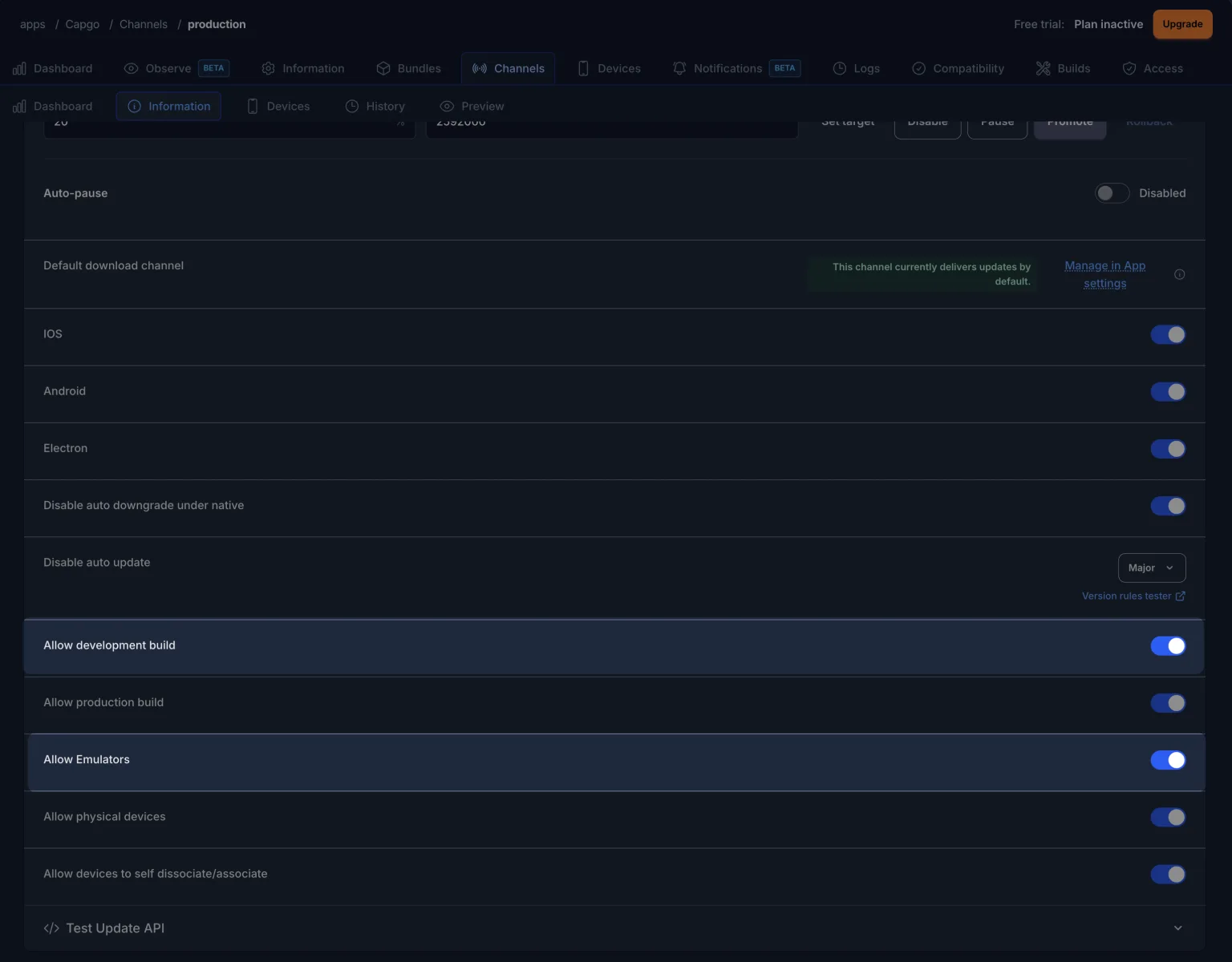Screen dimensions: 1232x962
Task: Open the top Dashboard tab
Action: 53,68
